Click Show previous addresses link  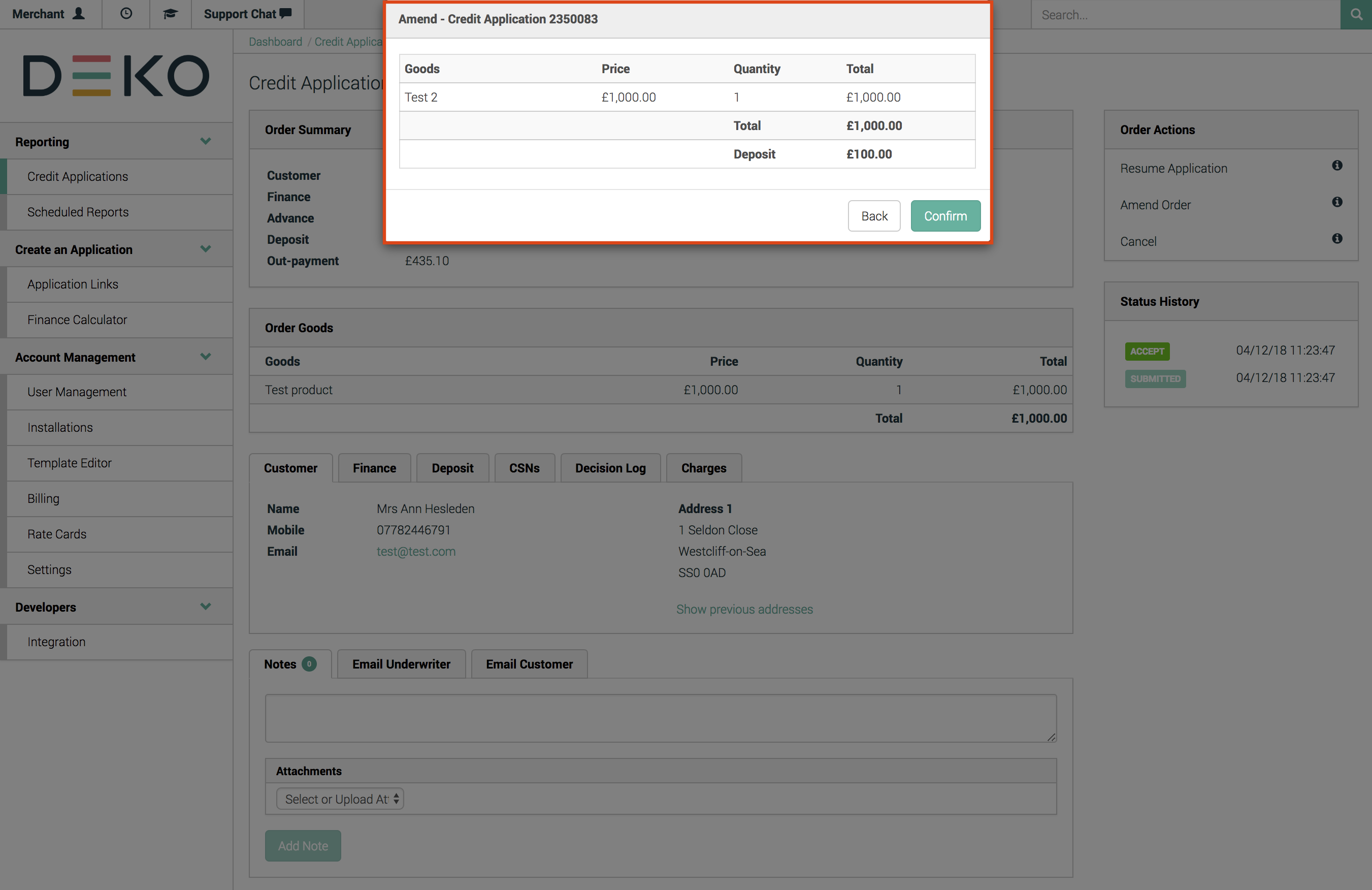[744, 610]
